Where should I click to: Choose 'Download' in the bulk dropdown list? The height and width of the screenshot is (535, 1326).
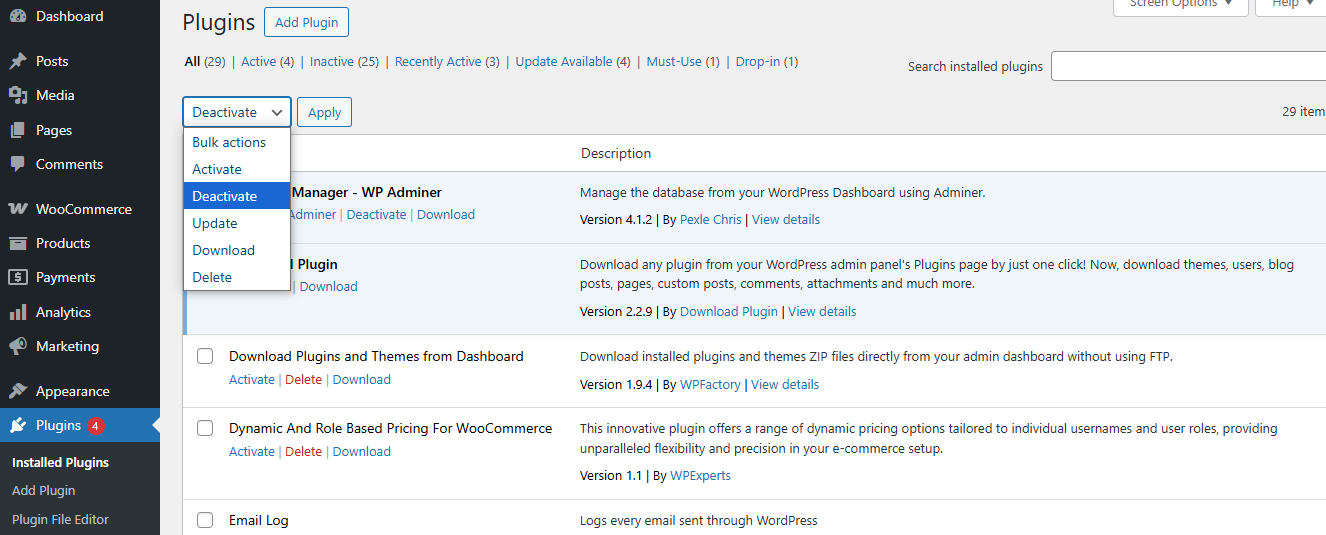pyautogui.click(x=237, y=250)
